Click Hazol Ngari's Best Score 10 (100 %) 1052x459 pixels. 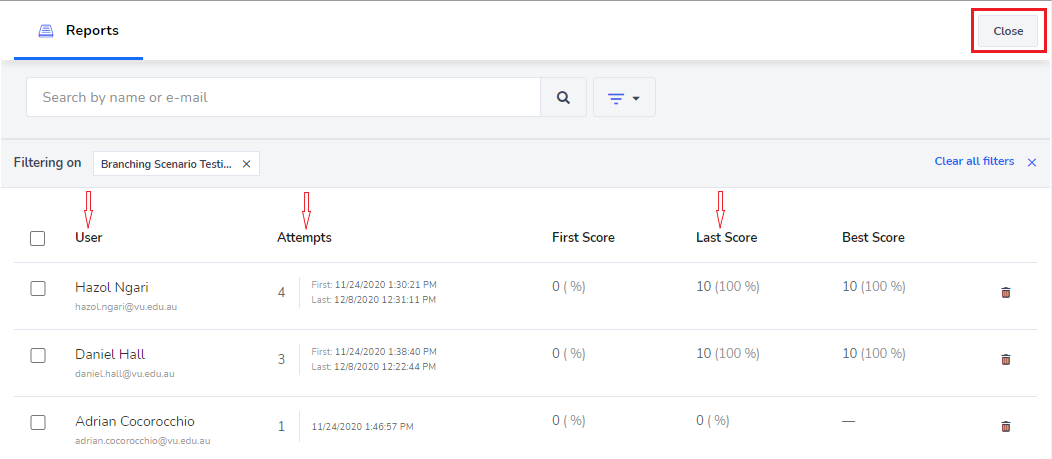point(874,287)
